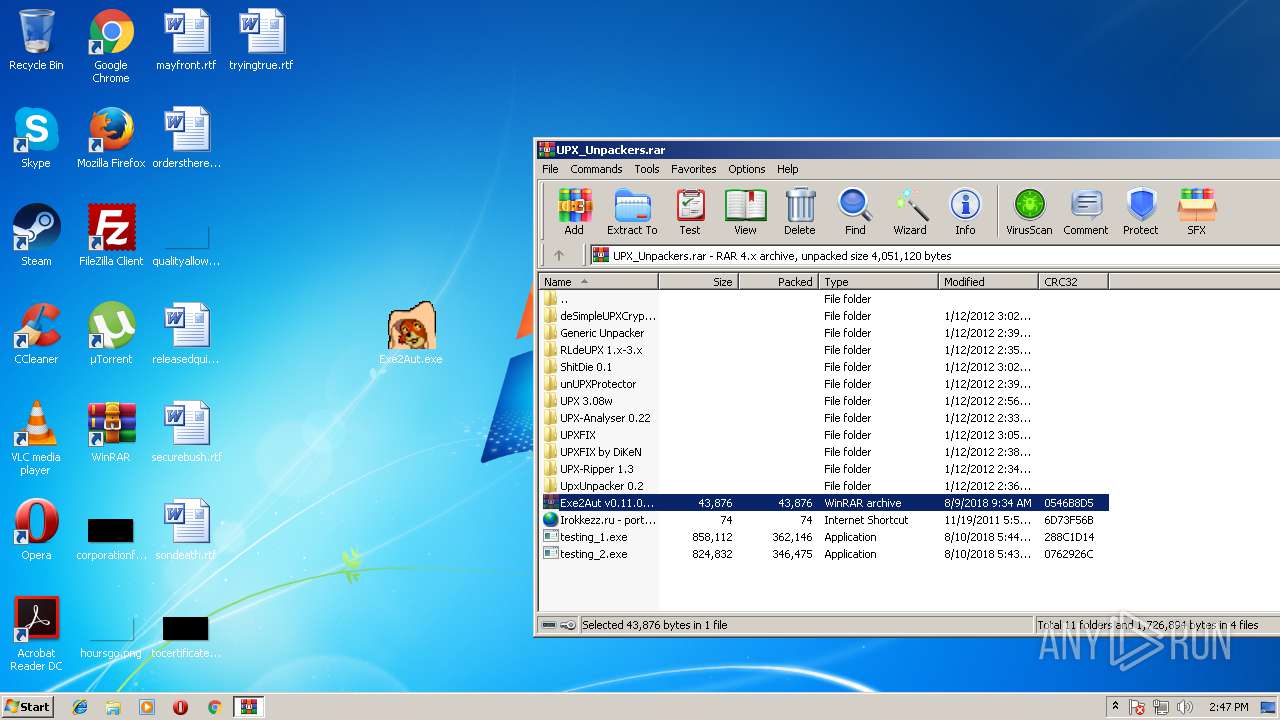Open the Commands menu
The image size is (1280, 720).
[x=596, y=169]
